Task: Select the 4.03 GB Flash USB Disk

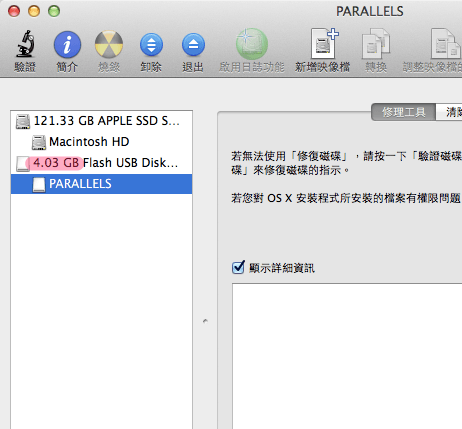Action: coord(101,163)
